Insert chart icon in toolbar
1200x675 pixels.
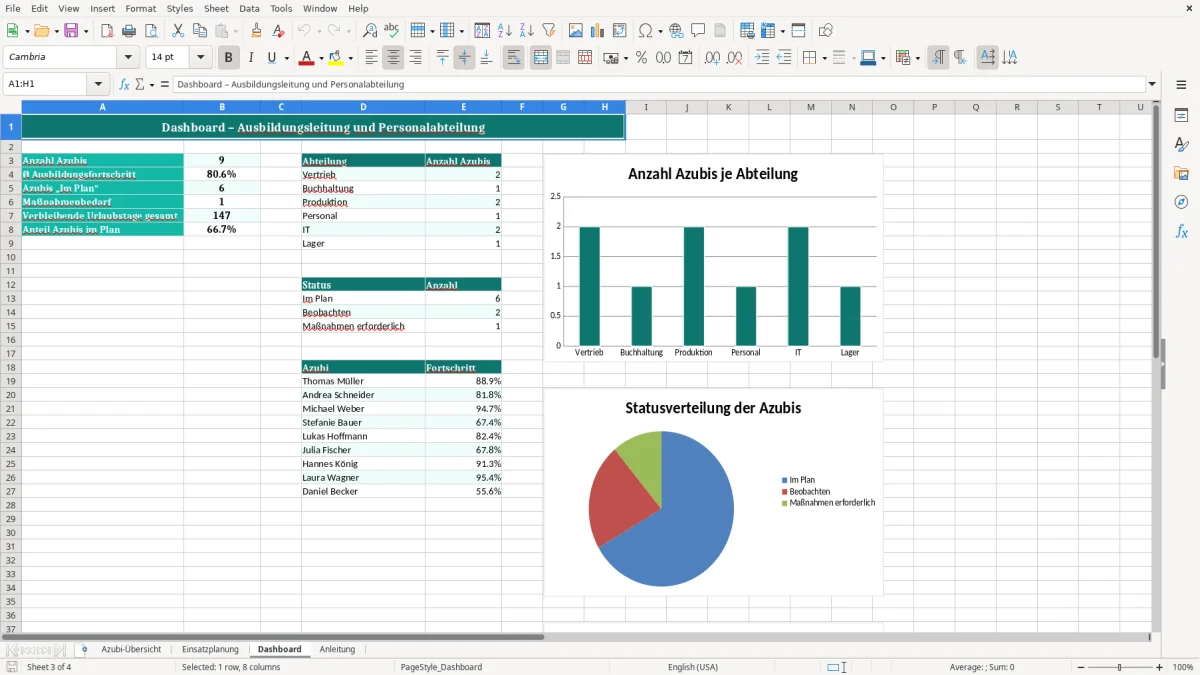tap(598, 31)
